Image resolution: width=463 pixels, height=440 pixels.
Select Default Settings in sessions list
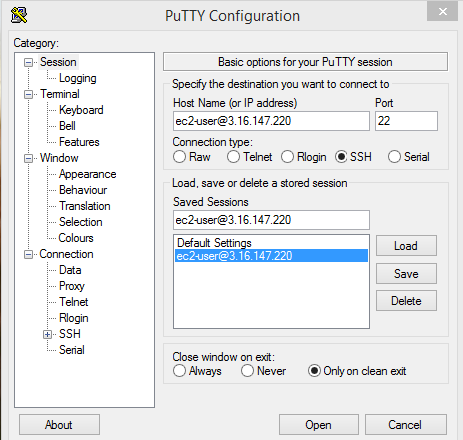[214, 243]
